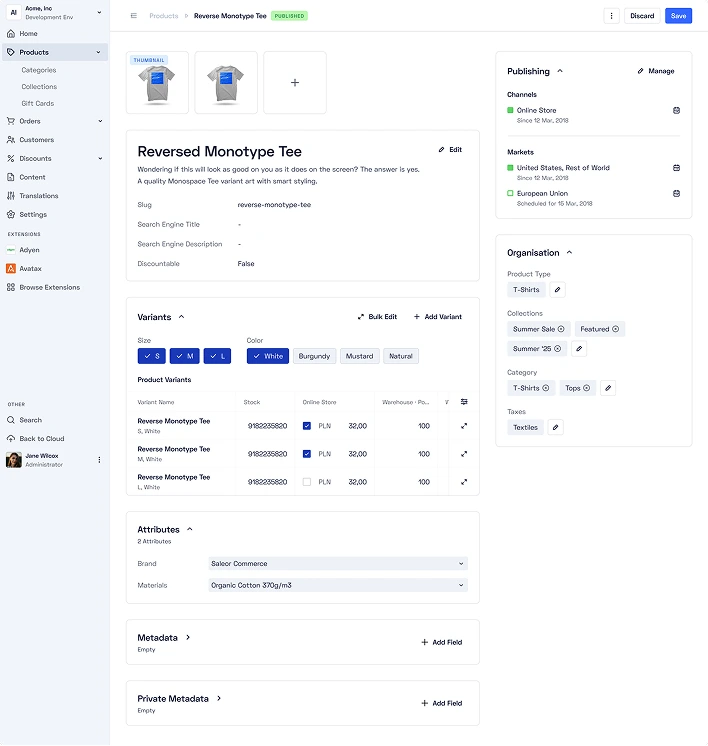708x746 pixels.
Task: Open variants table column settings icon
Action: tap(464, 402)
